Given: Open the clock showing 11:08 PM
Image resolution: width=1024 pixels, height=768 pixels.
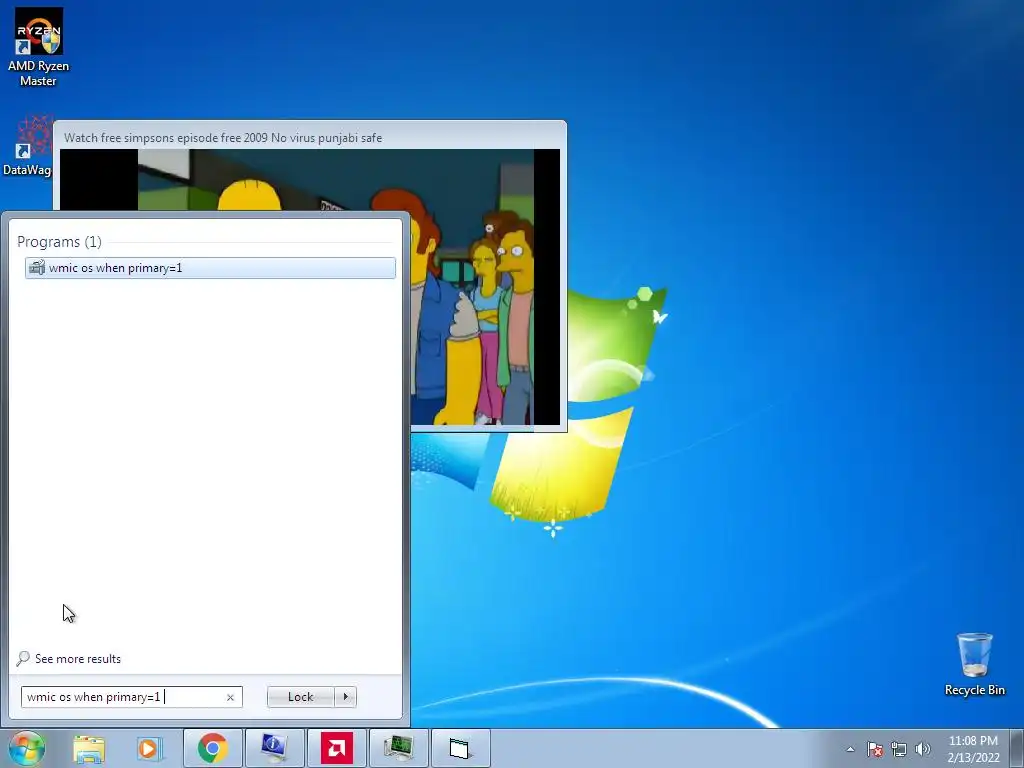Looking at the screenshot, I should [973, 749].
